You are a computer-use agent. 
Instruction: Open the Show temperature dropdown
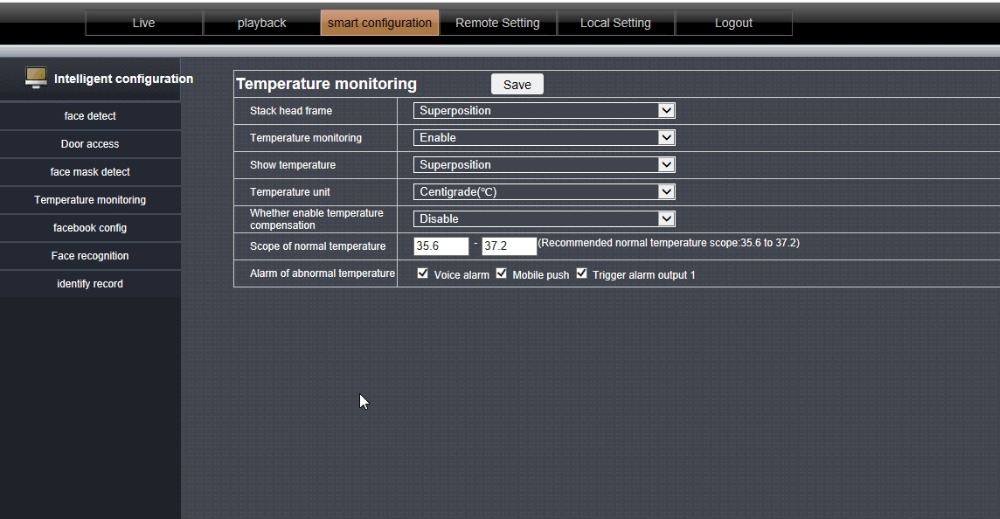click(x=544, y=164)
